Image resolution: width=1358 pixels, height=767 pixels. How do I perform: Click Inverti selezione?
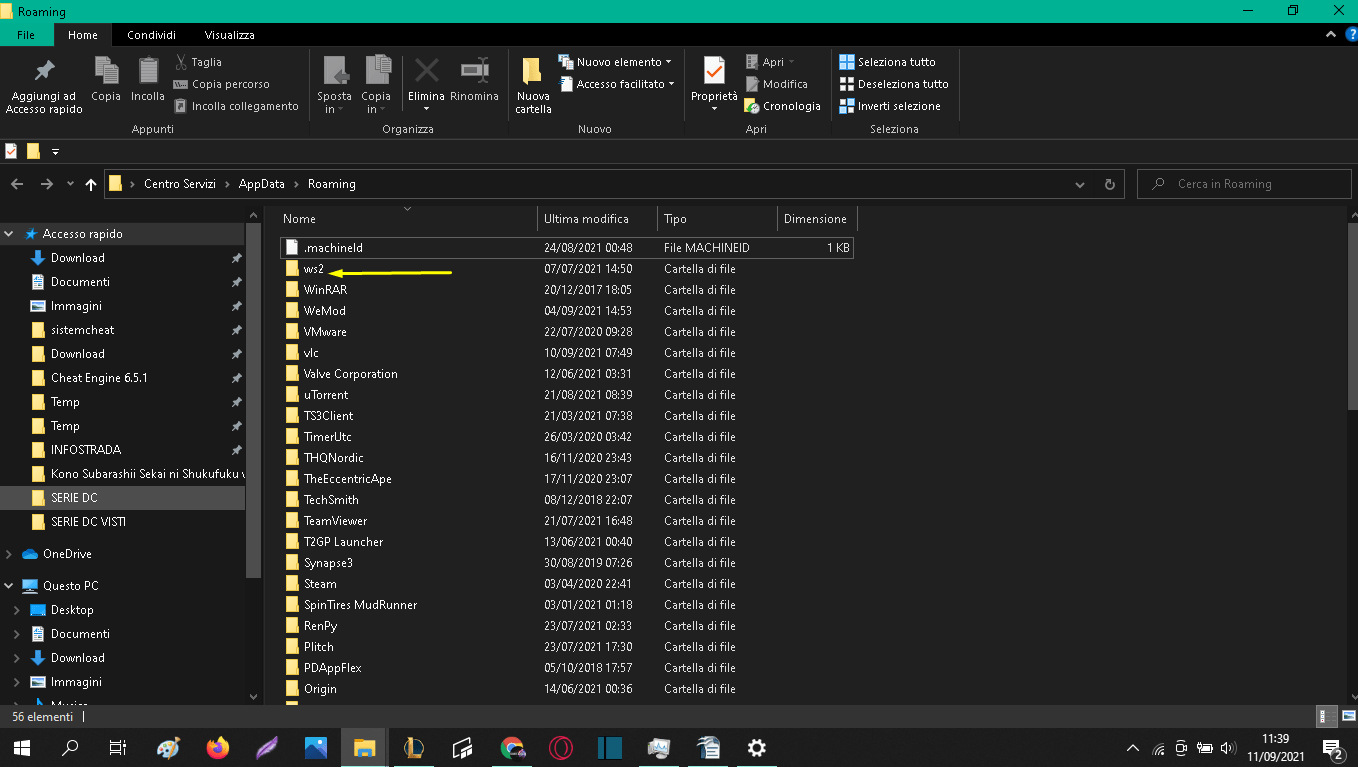890,106
